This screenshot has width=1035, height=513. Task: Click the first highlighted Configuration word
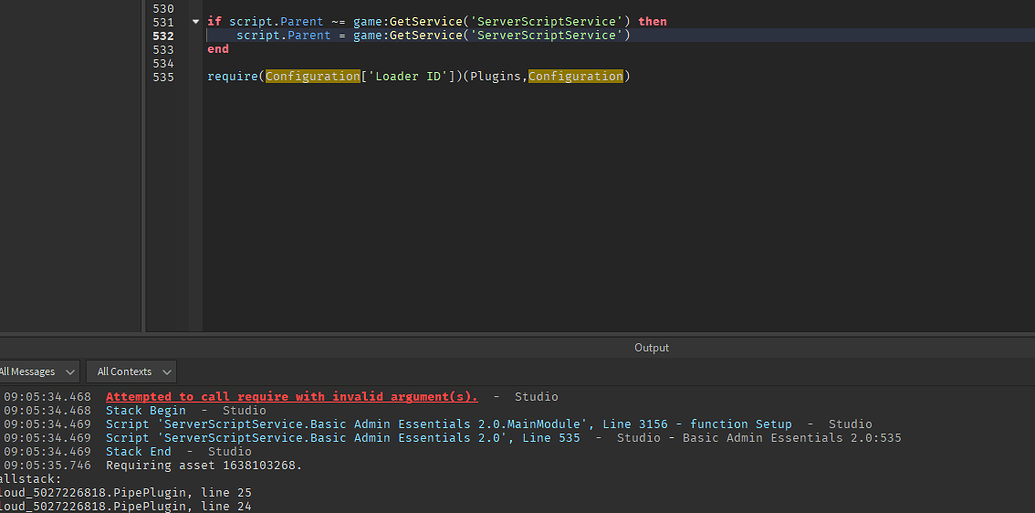point(313,77)
